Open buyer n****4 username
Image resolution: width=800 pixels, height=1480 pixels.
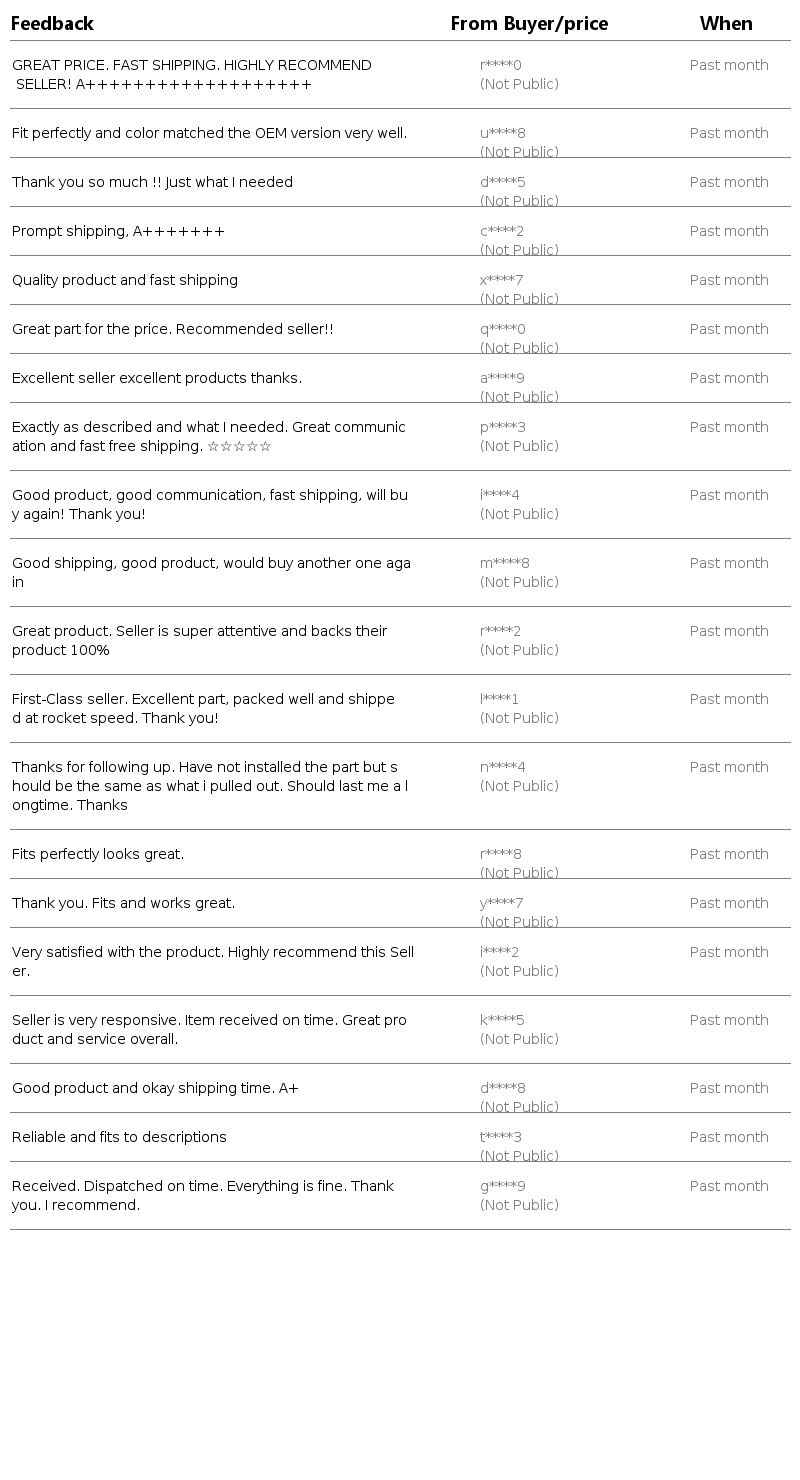[503, 767]
